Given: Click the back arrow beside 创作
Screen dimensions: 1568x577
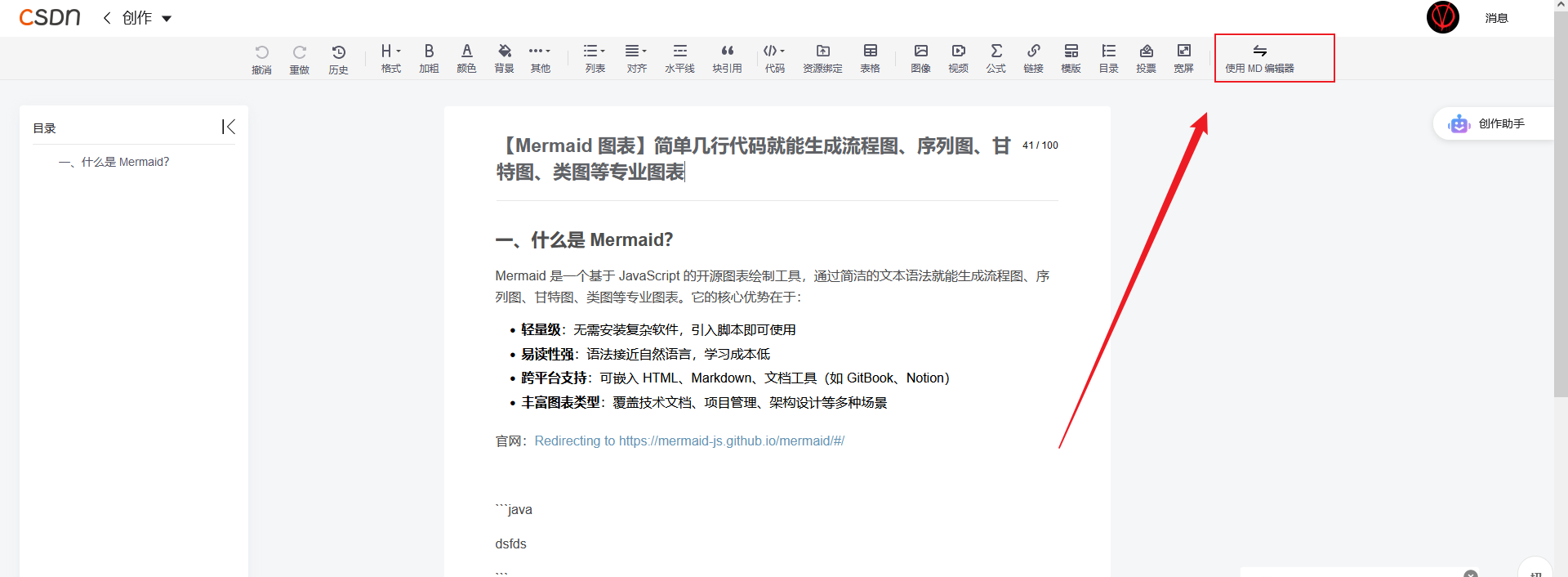Looking at the screenshot, I should (x=107, y=17).
